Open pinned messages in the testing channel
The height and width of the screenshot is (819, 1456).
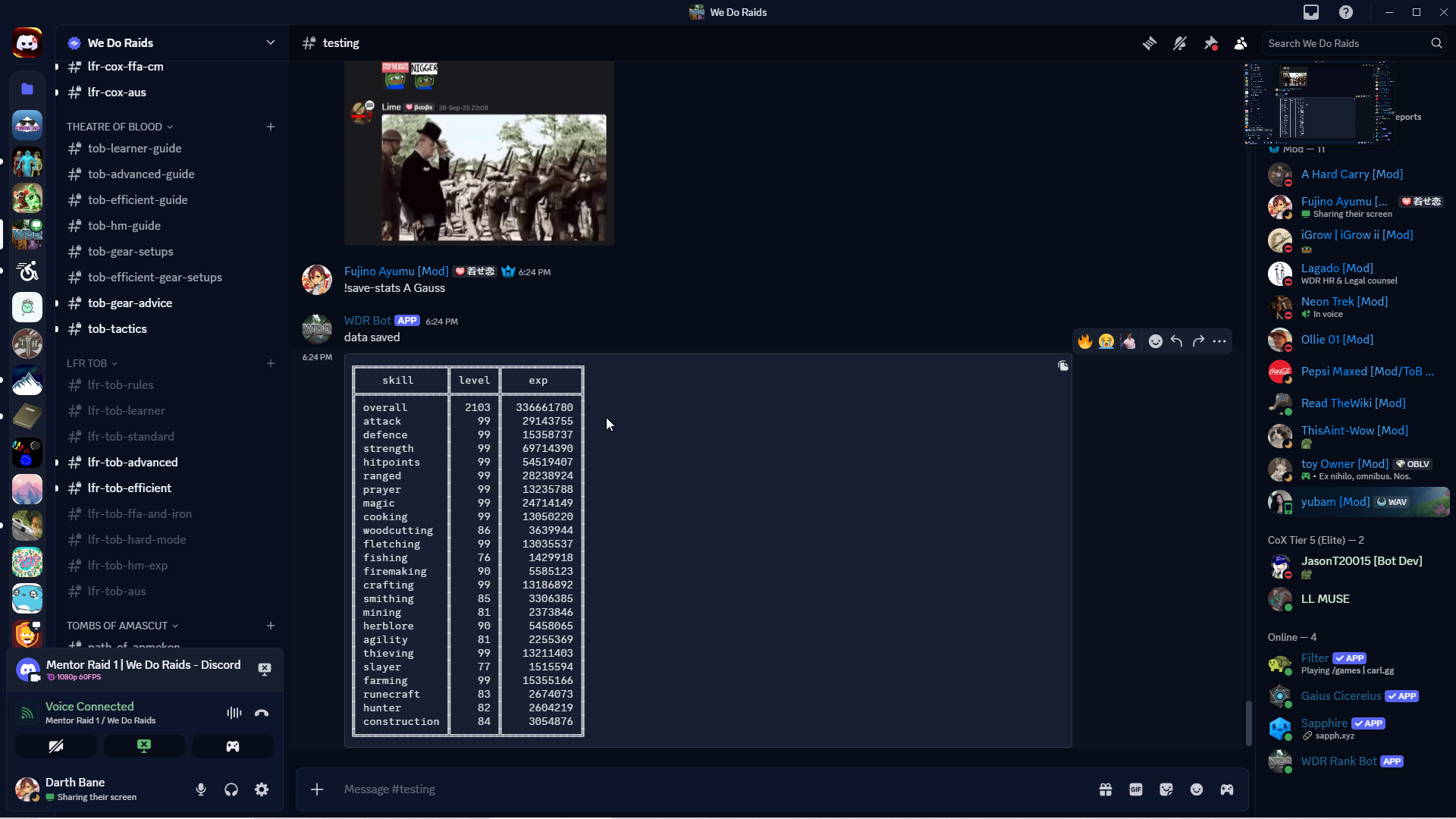[1210, 43]
